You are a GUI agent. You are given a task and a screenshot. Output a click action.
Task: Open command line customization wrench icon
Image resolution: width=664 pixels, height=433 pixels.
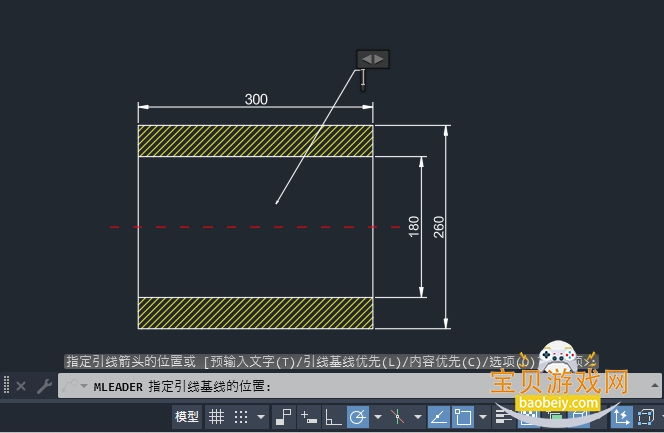click(44, 386)
